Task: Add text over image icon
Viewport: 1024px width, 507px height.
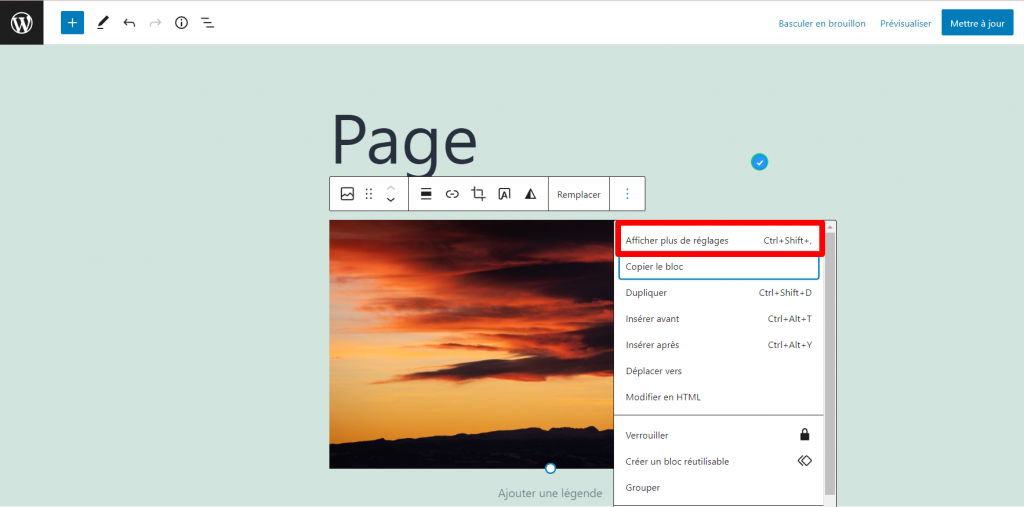Action: [x=504, y=194]
